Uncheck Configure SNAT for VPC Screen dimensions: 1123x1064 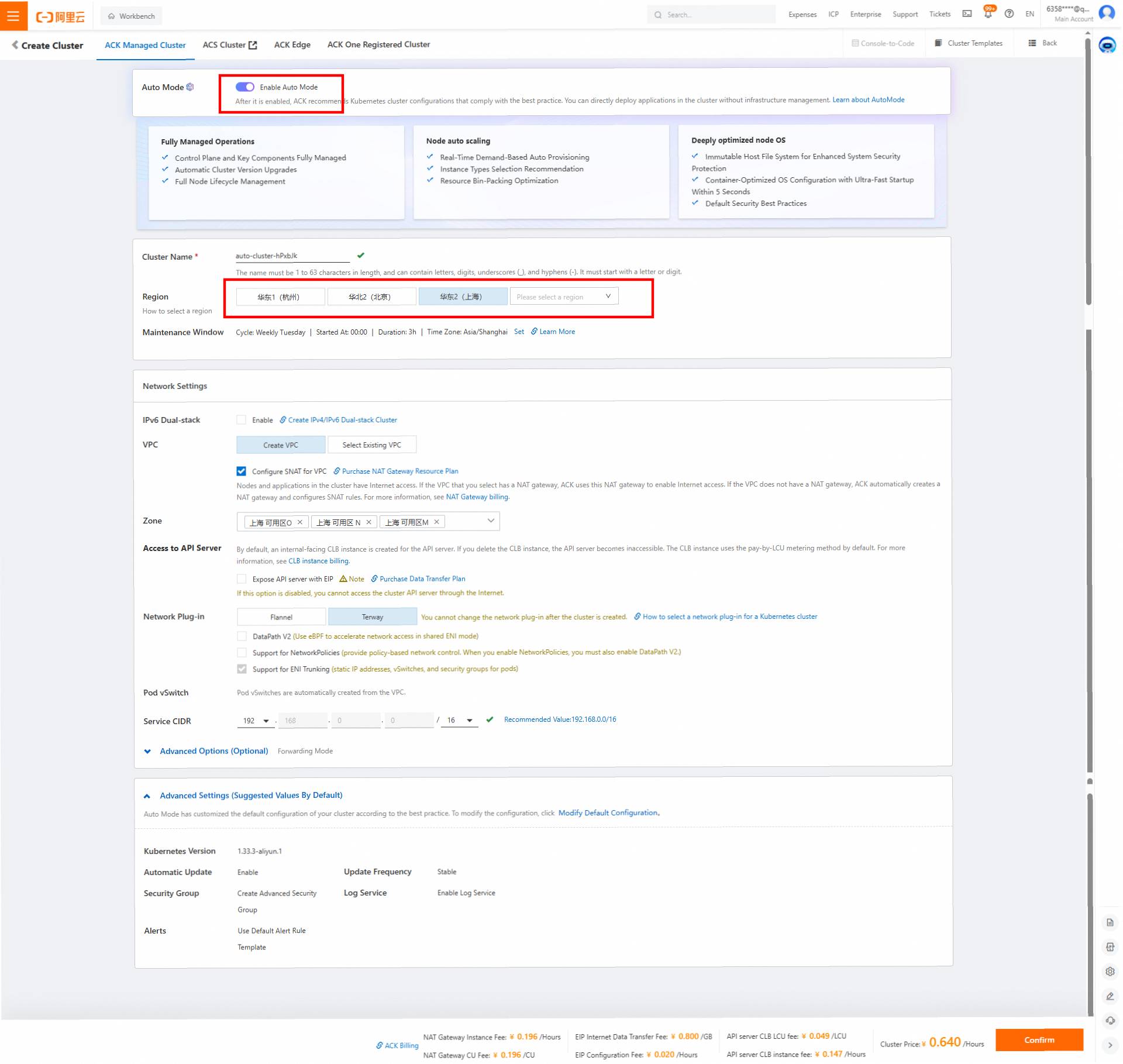click(241, 471)
